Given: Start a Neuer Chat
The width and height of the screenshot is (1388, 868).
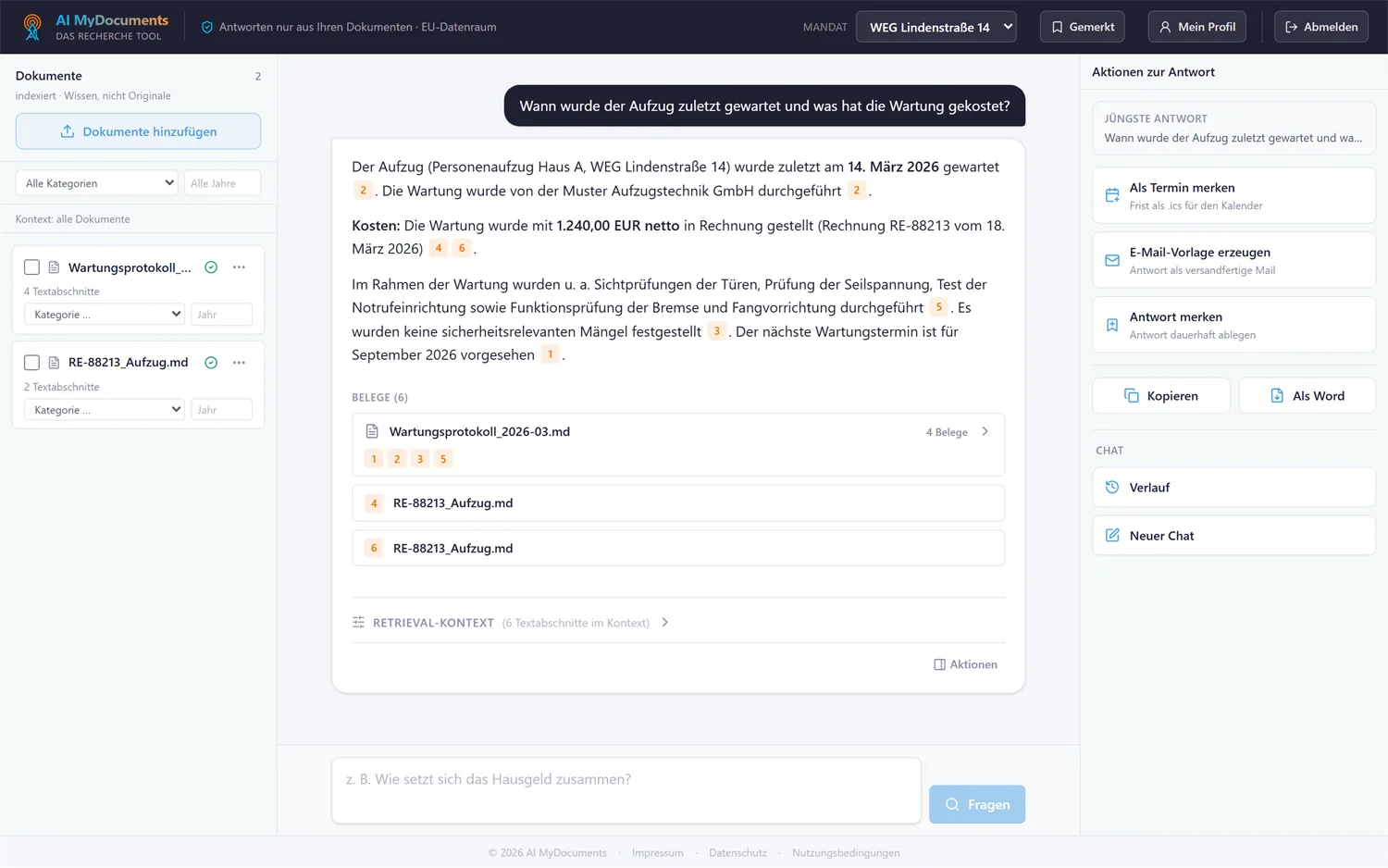Looking at the screenshot, I should pos(1233,536).
